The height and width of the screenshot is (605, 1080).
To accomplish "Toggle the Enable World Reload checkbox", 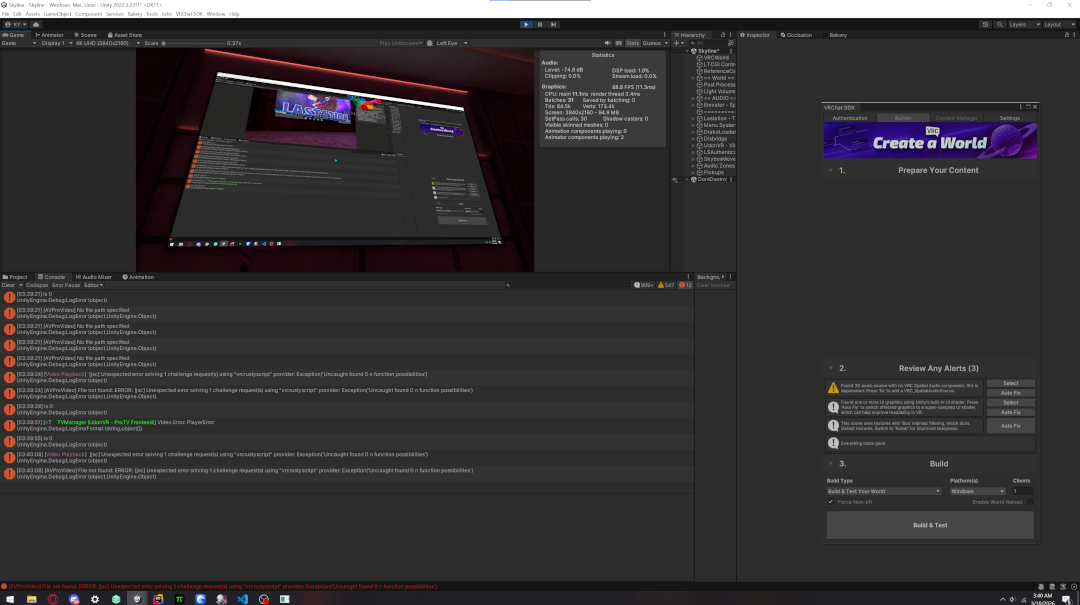I will 1030,502.
